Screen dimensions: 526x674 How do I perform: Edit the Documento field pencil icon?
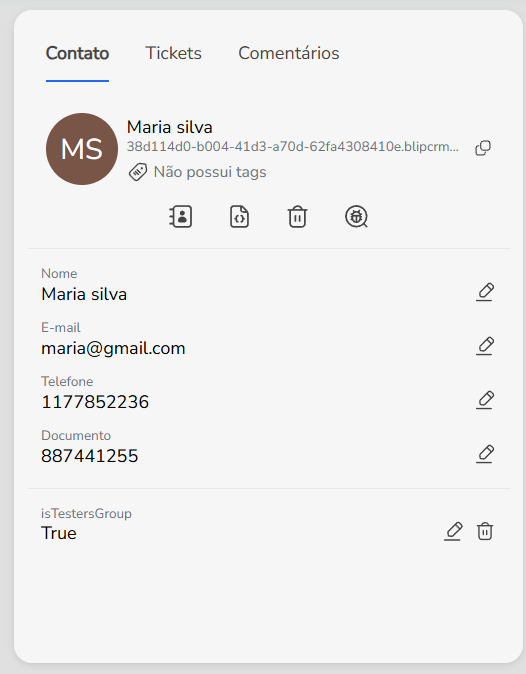[485, 454]
